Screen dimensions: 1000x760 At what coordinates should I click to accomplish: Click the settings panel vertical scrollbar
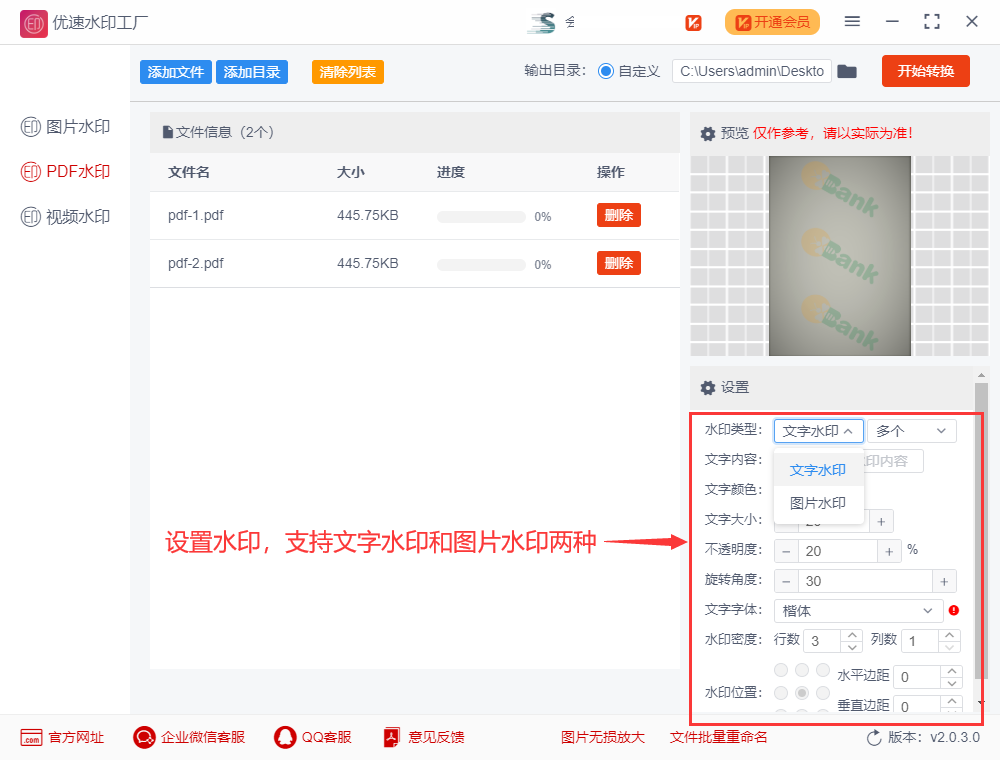click(x=981, y=529)
